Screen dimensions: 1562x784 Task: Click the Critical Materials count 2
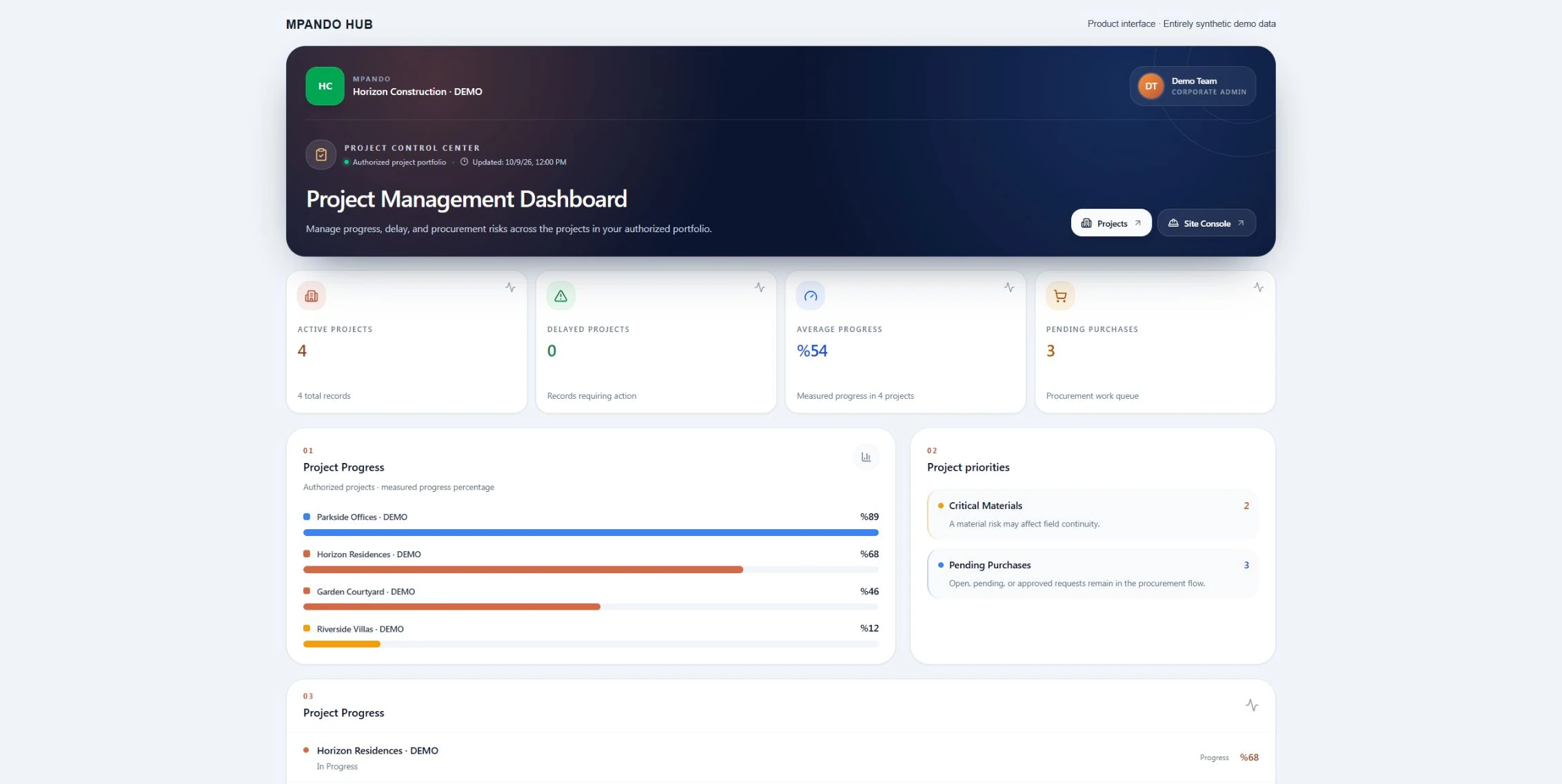tap(1246, 506)
